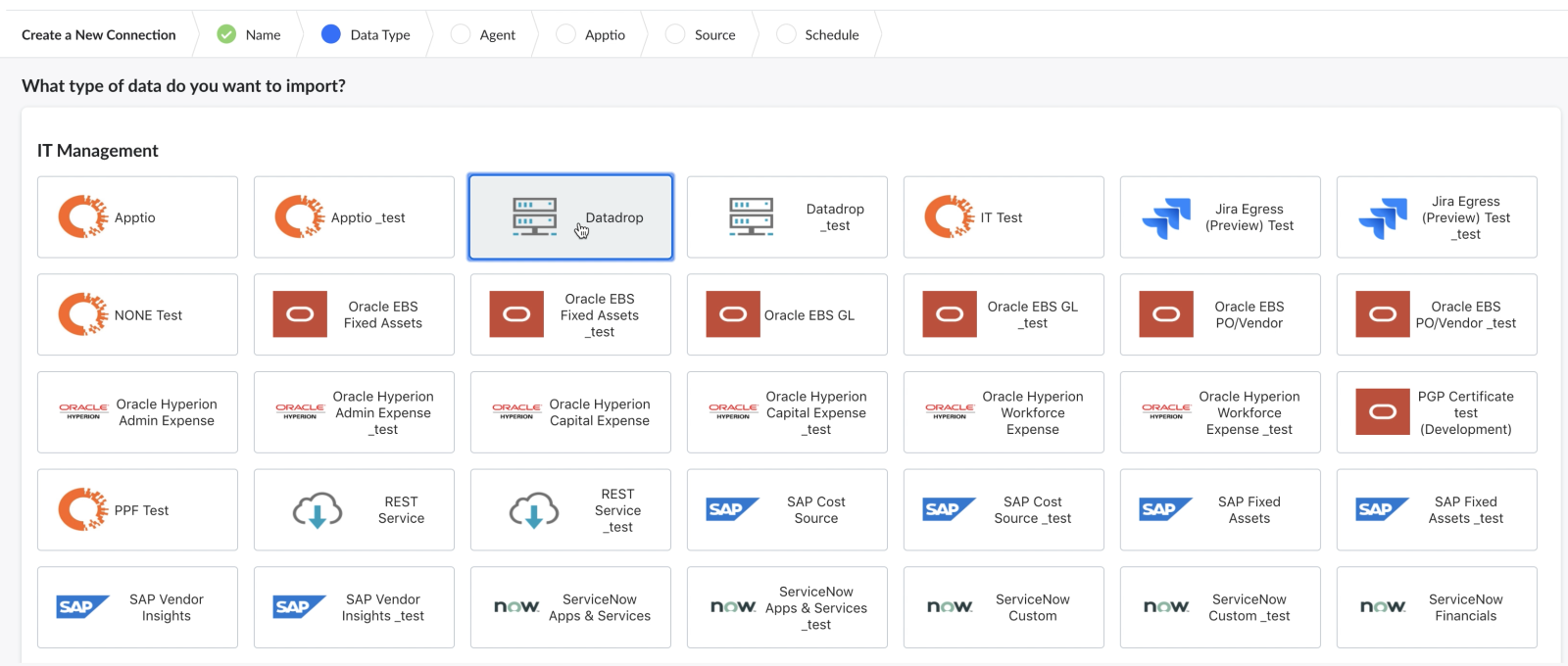
Task: Click the 'What type of data' question heading
Action: pyautogui.click(x=183, y=86)
